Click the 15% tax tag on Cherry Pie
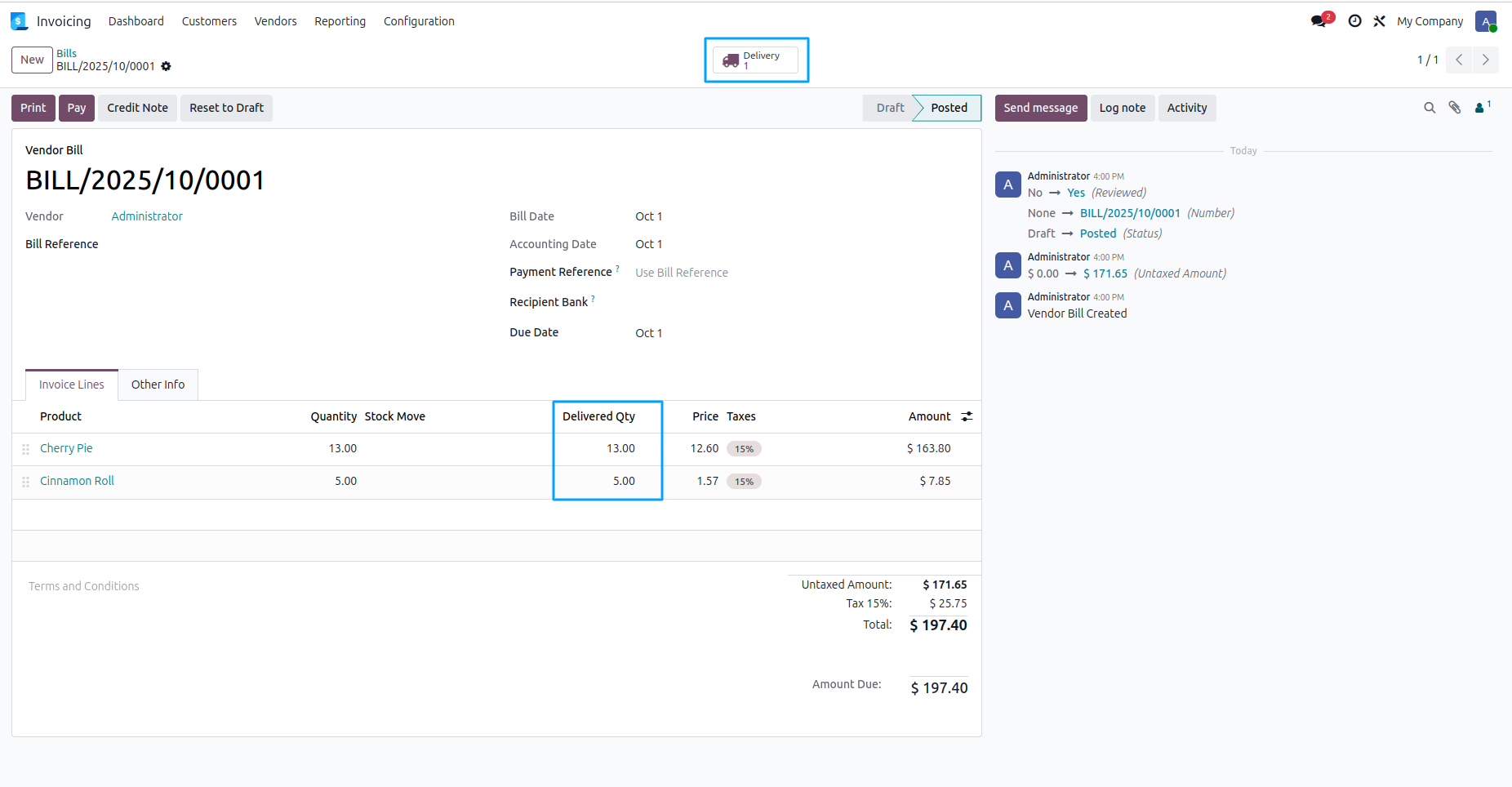 click(744, 449)
